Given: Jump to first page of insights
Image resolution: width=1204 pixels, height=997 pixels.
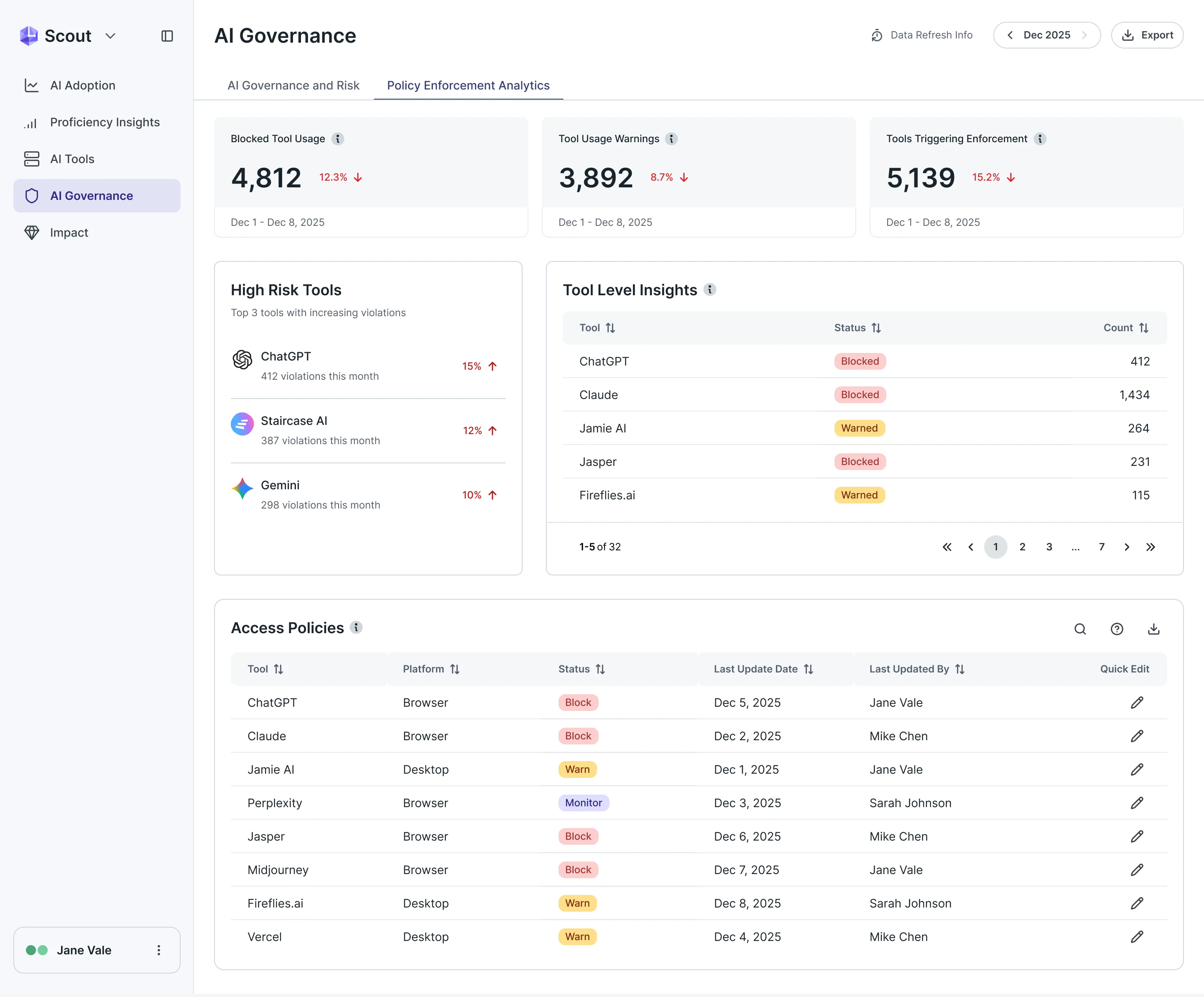Looking at the screenshot, I should 946,547.
